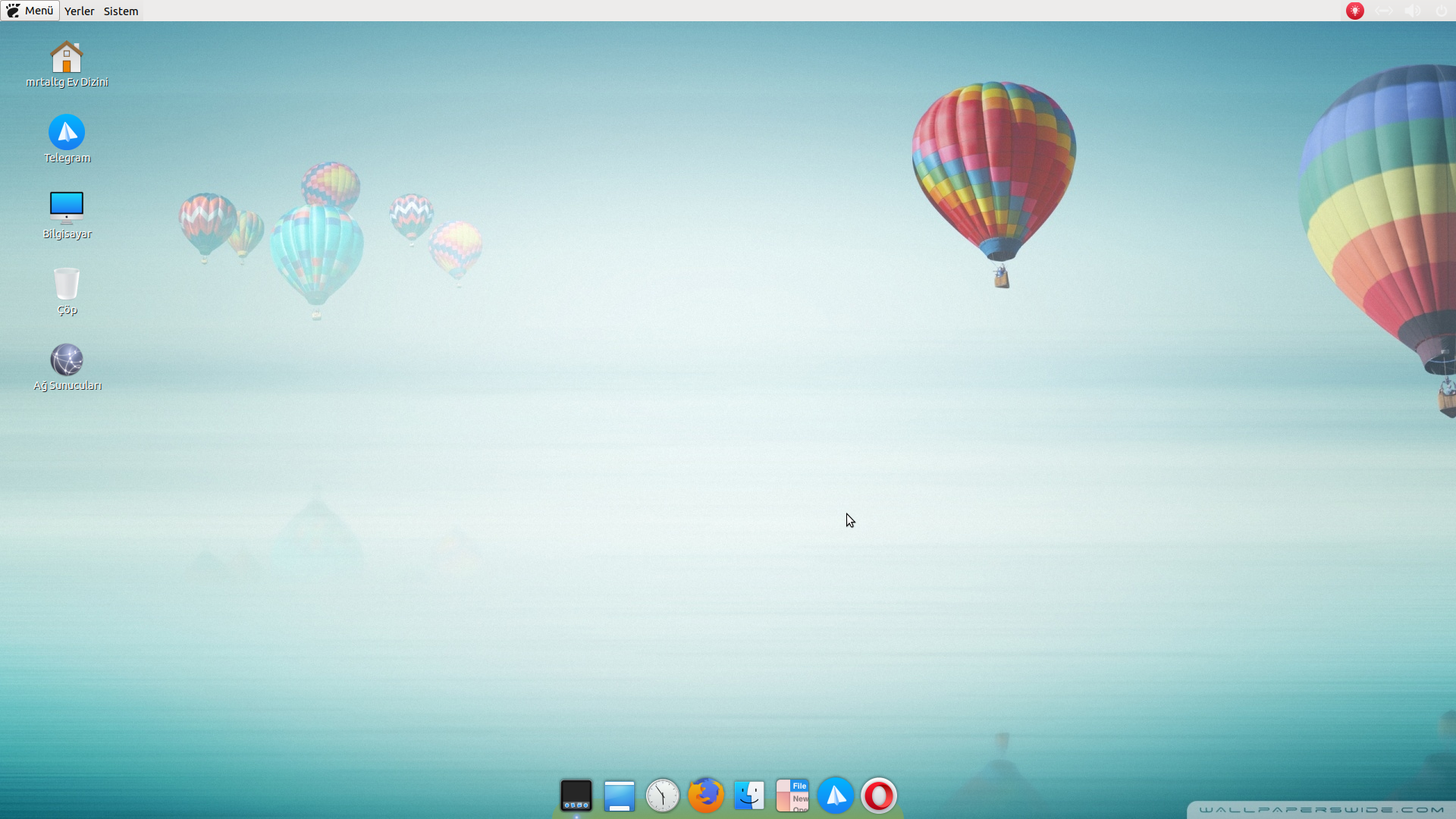Open the Çöp trash icon
The height and width of the screenshot is (819, 1456).
point(67,284)
